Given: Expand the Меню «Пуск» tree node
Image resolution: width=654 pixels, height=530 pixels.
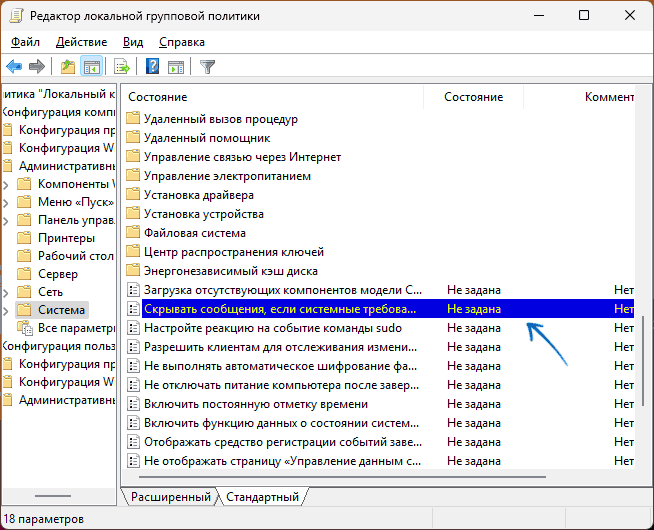Looking at the screenshot, I should tap(6, 202).
